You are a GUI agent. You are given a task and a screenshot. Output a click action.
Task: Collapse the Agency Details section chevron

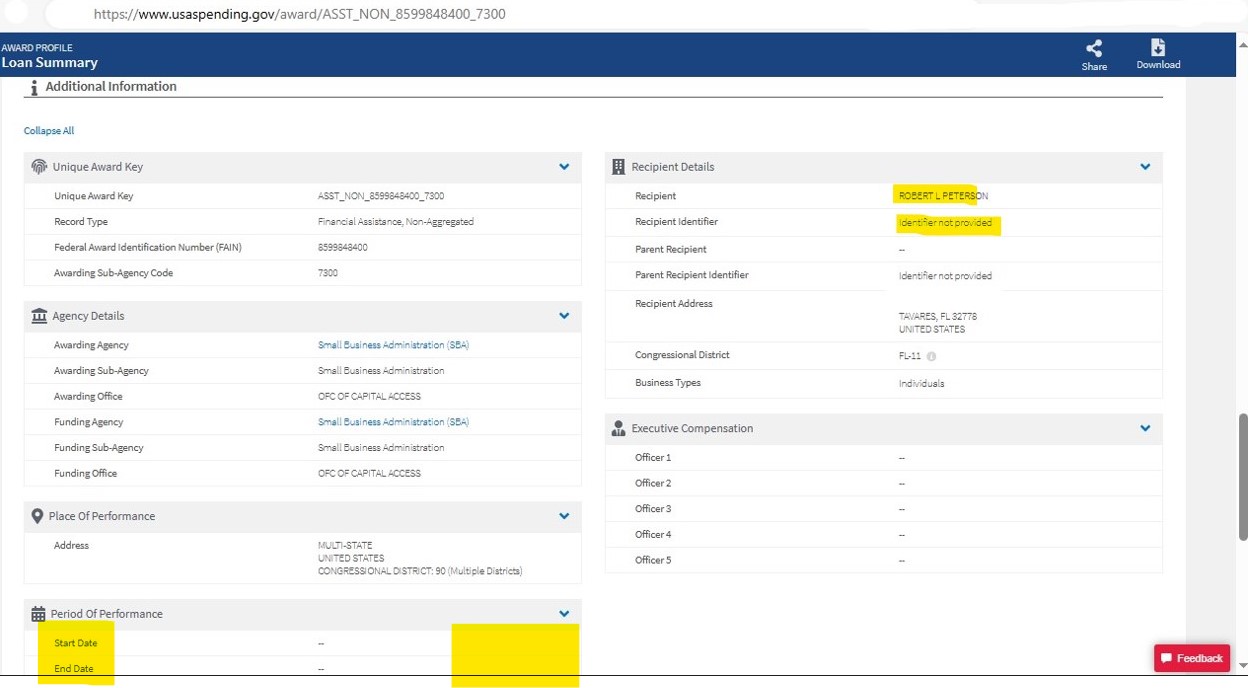(564, 316)
